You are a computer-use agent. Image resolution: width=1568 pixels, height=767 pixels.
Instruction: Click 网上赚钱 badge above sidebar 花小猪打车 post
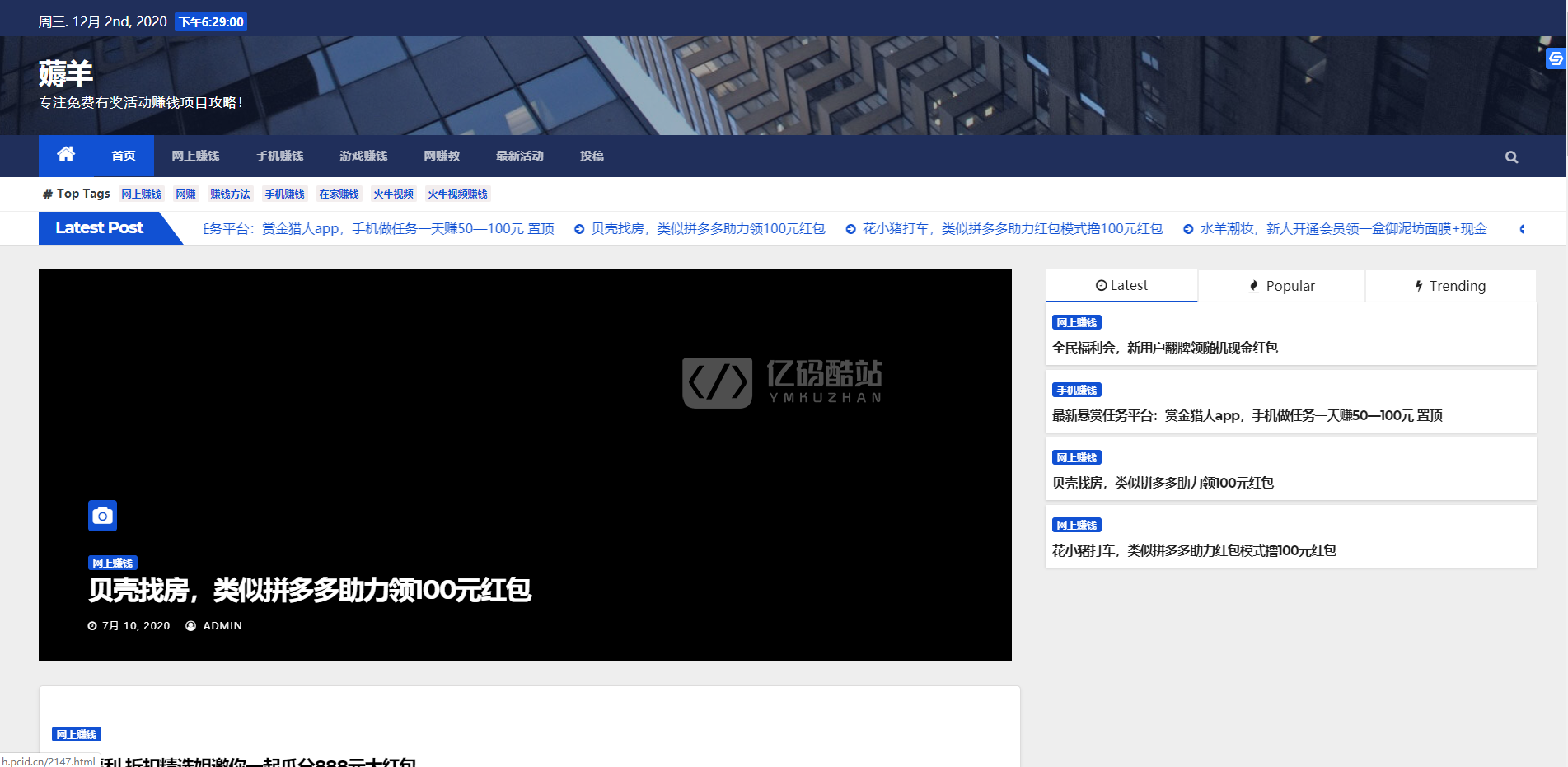(1077, 526)
